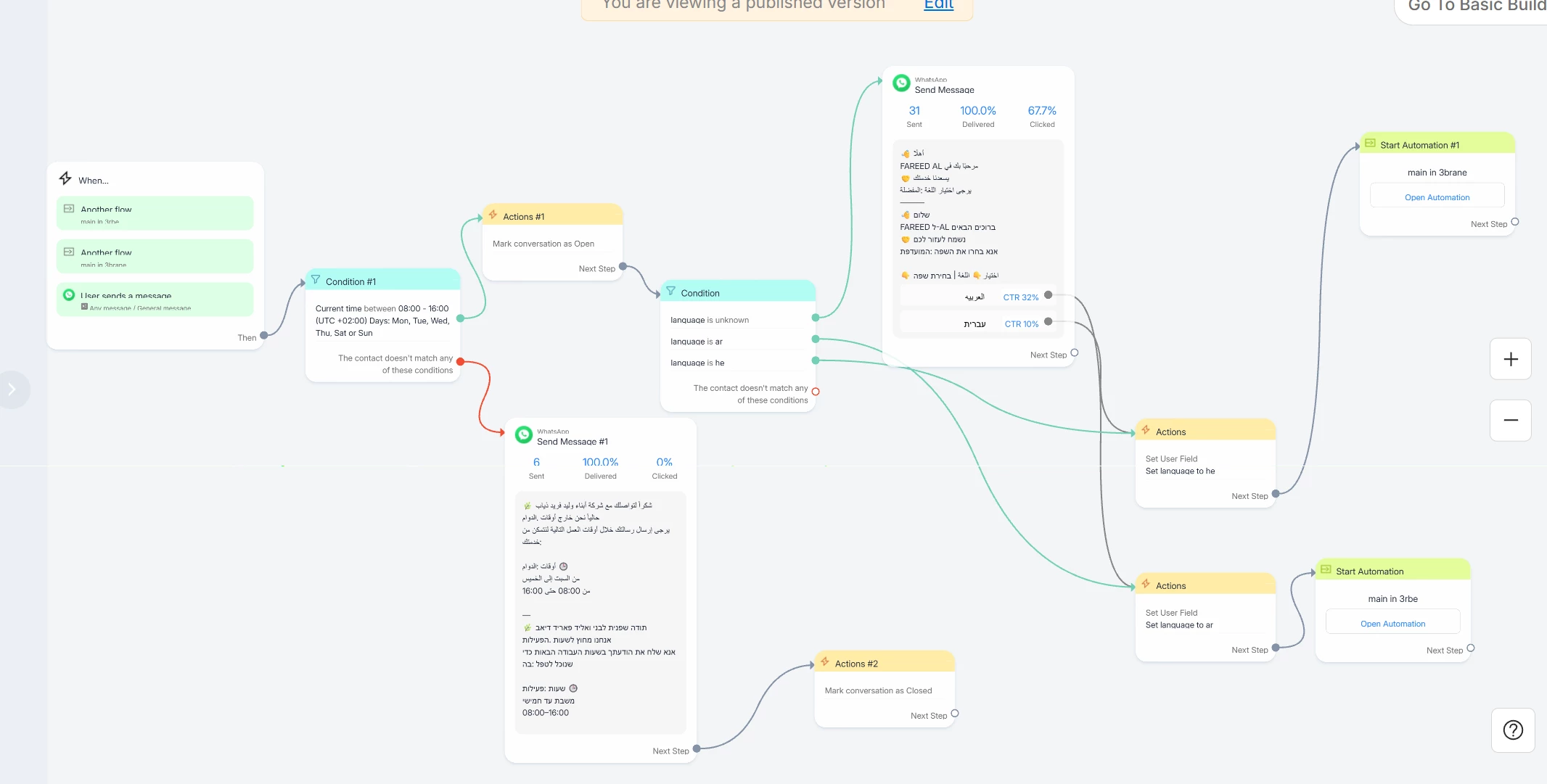
Task: Expand the left sidebar chevron
Action: click(x=12, y=389)
